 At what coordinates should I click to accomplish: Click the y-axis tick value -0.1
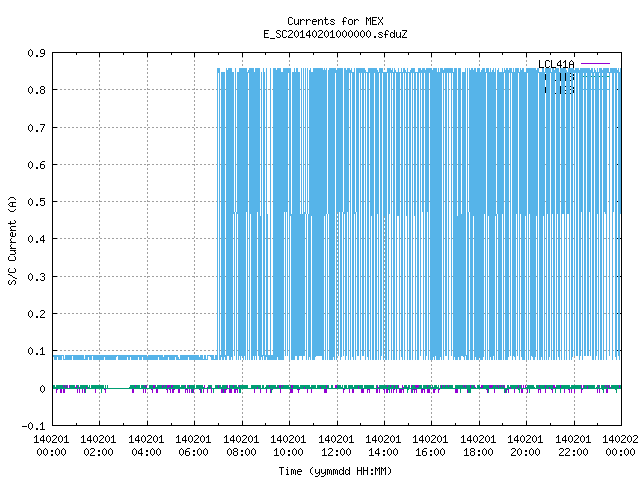(33, 426)
